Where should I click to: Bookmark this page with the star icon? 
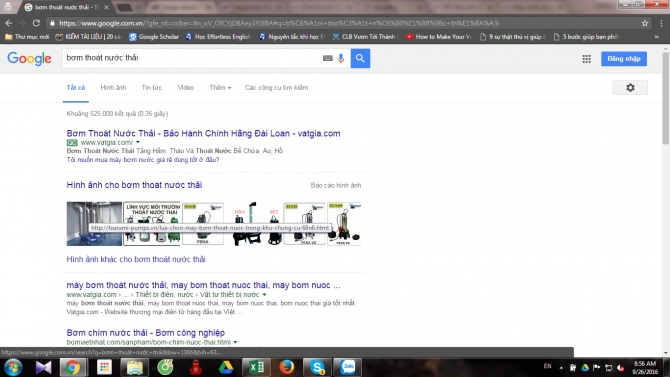pyautogui.click(x=645, y=24)
